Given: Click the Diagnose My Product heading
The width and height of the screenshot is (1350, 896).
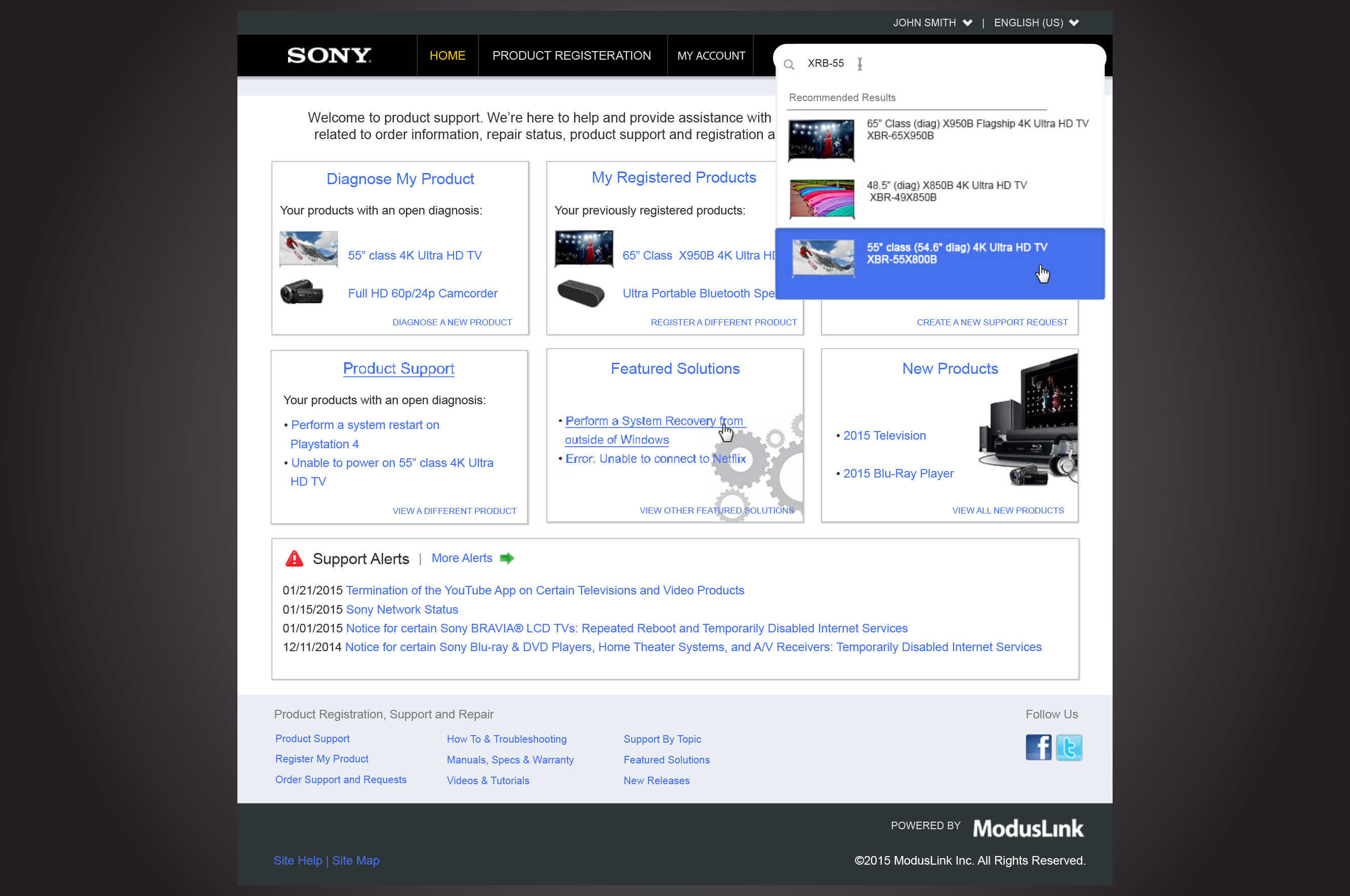Looking at the screenshot, I should click(400, 179).
